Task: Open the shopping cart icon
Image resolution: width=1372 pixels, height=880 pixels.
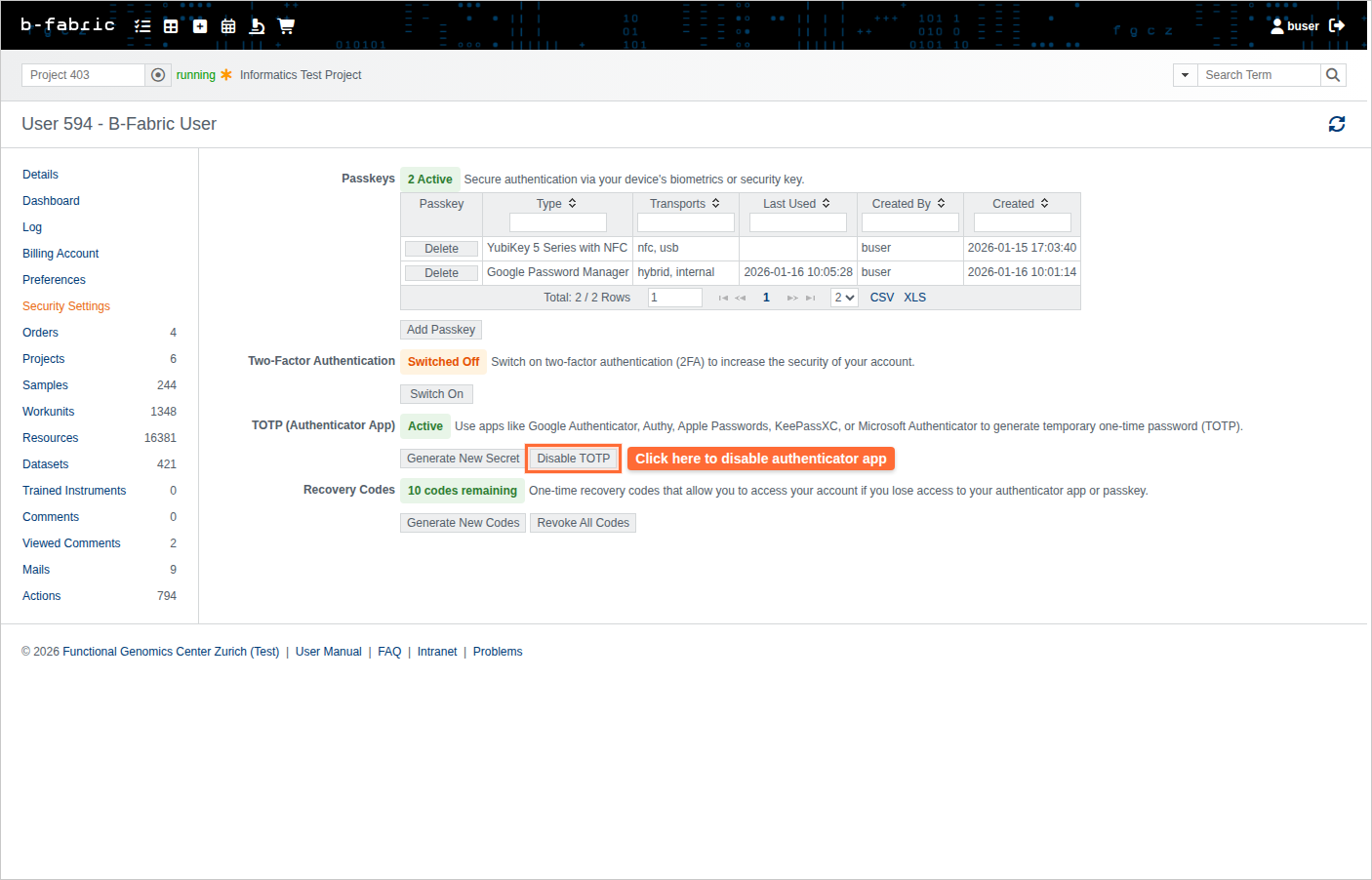Action: [286, 26]
